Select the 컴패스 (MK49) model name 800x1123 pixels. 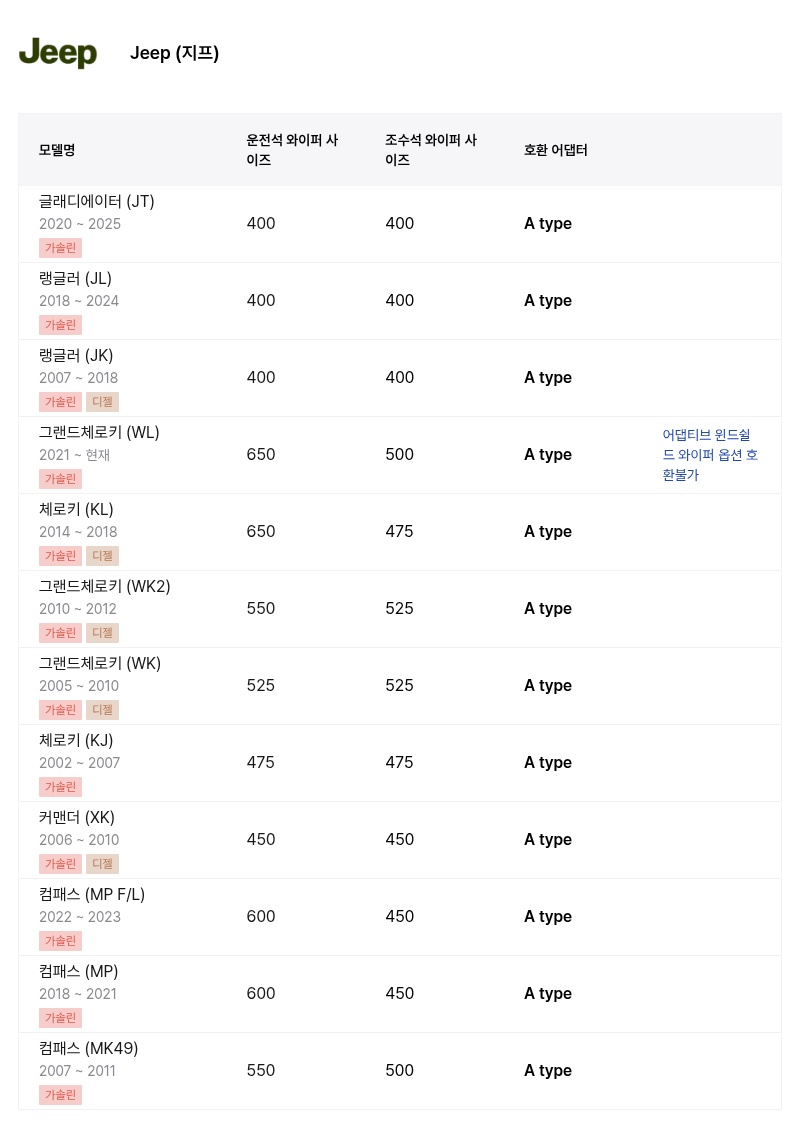88,1049
